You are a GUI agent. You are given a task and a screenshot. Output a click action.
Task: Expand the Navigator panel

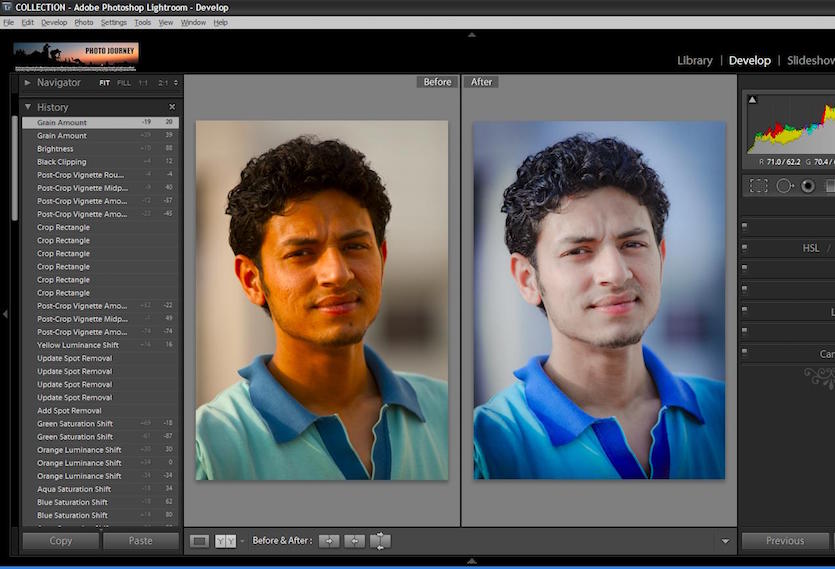point(27,83)
